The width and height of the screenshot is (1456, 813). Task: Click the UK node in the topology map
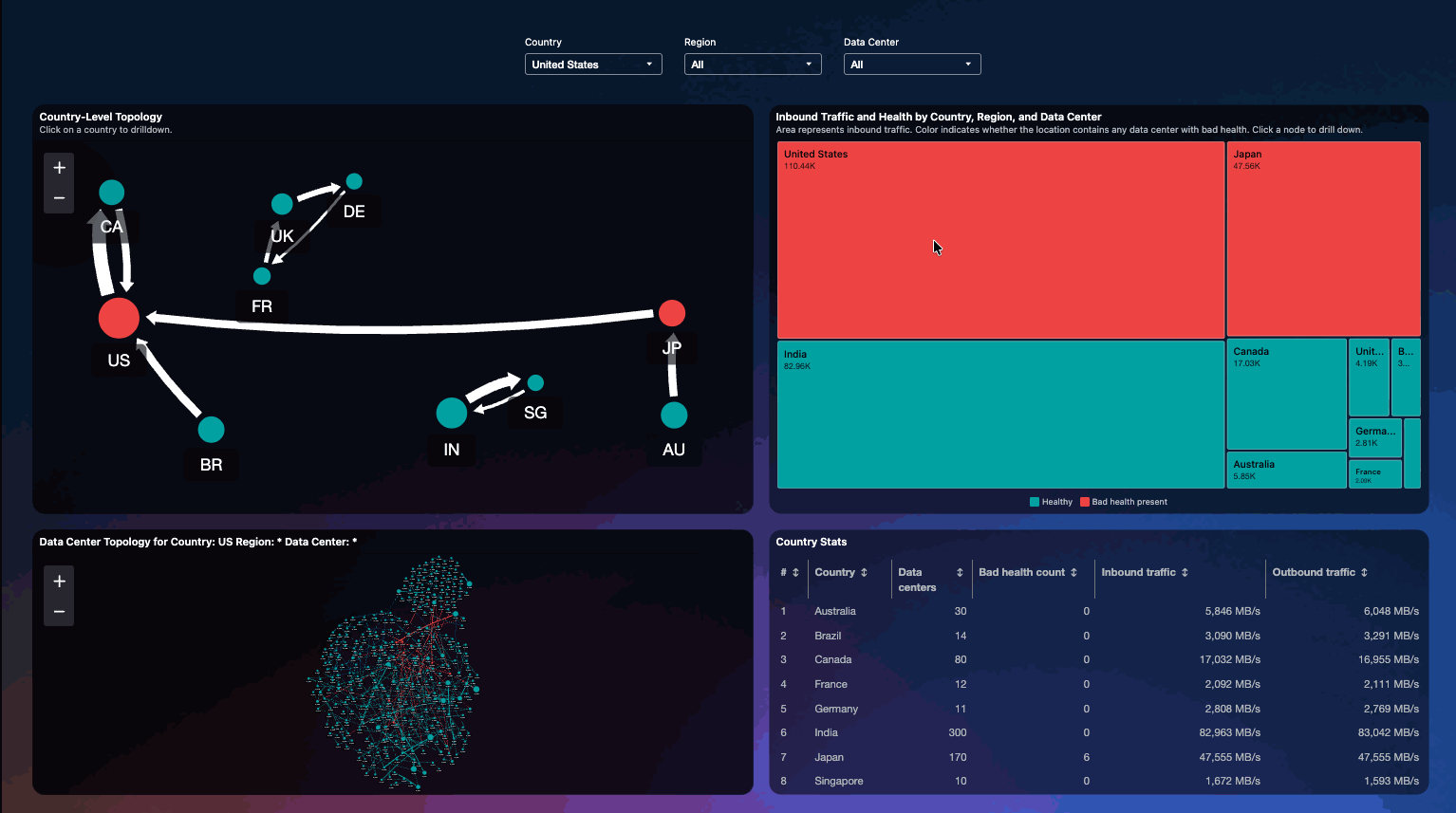pos(282,204)
